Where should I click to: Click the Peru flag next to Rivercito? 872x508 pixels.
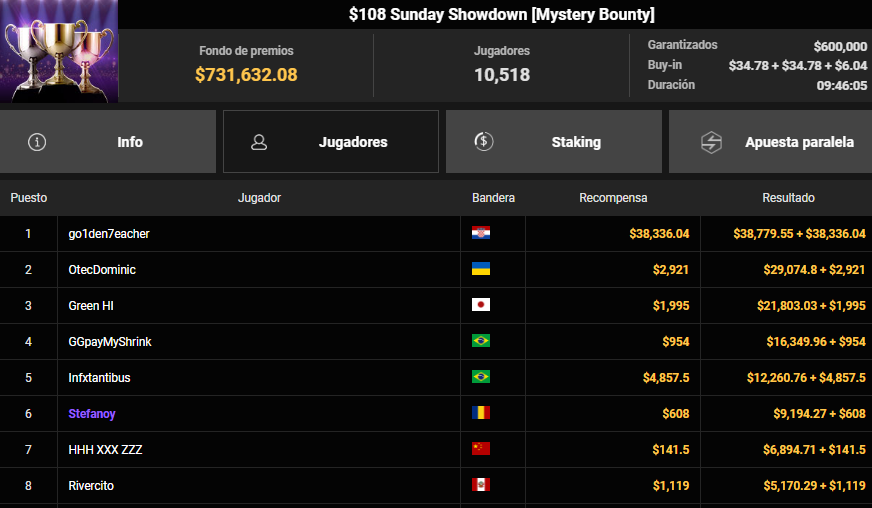481,485
